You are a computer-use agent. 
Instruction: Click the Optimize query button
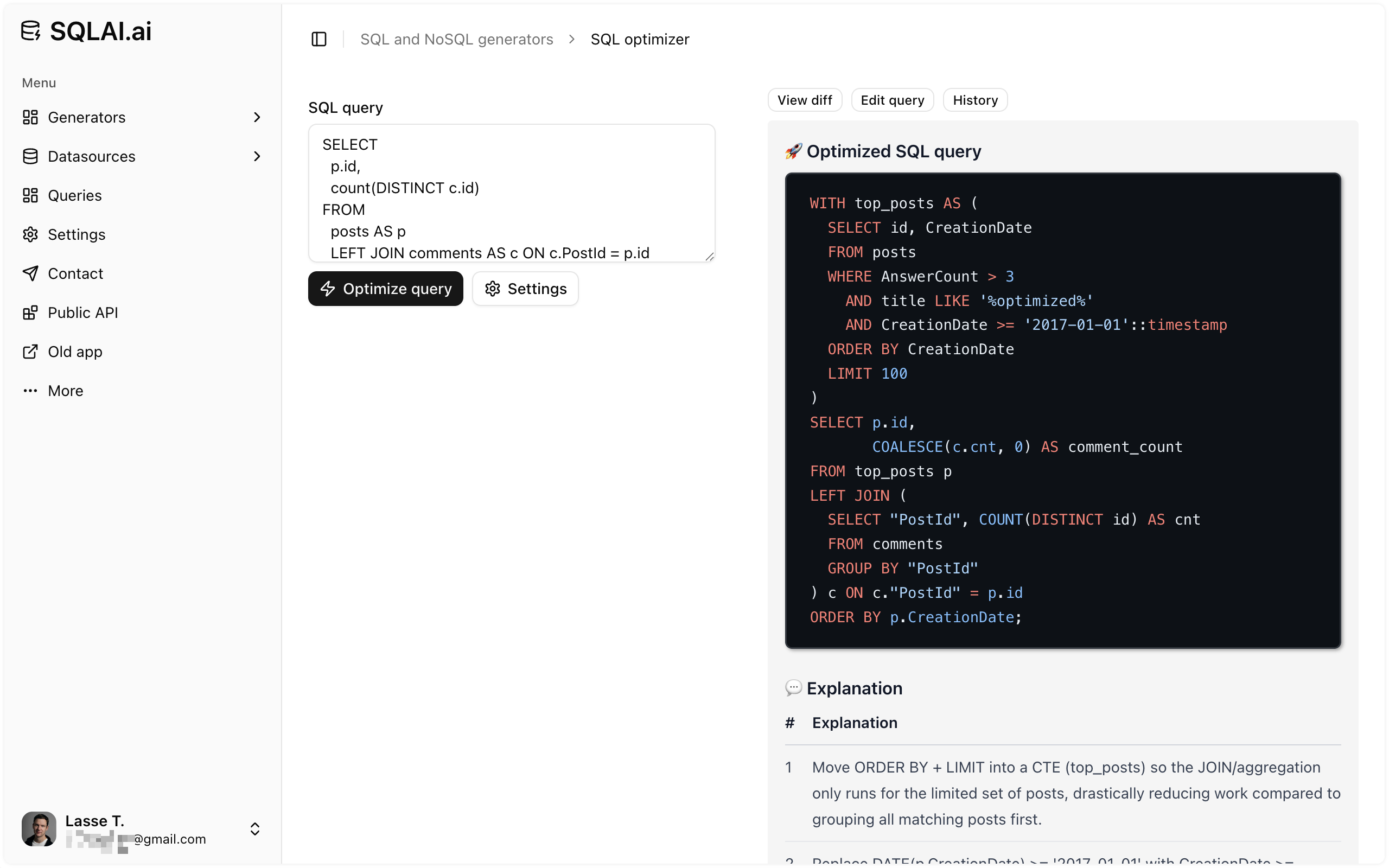tap(385, 289)
